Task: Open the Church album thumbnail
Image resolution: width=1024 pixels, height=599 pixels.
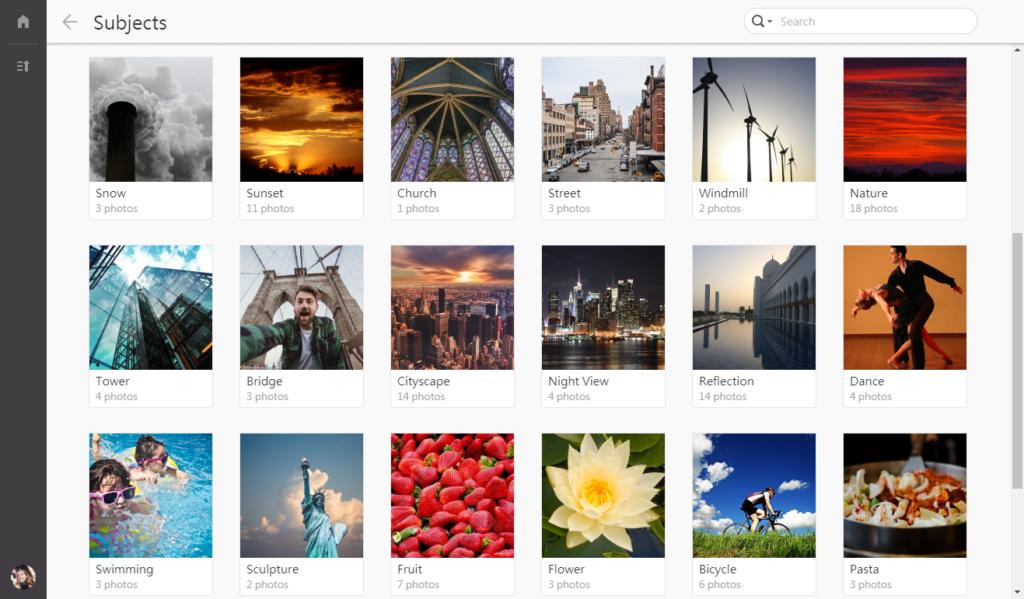Action: coord(453,120)
